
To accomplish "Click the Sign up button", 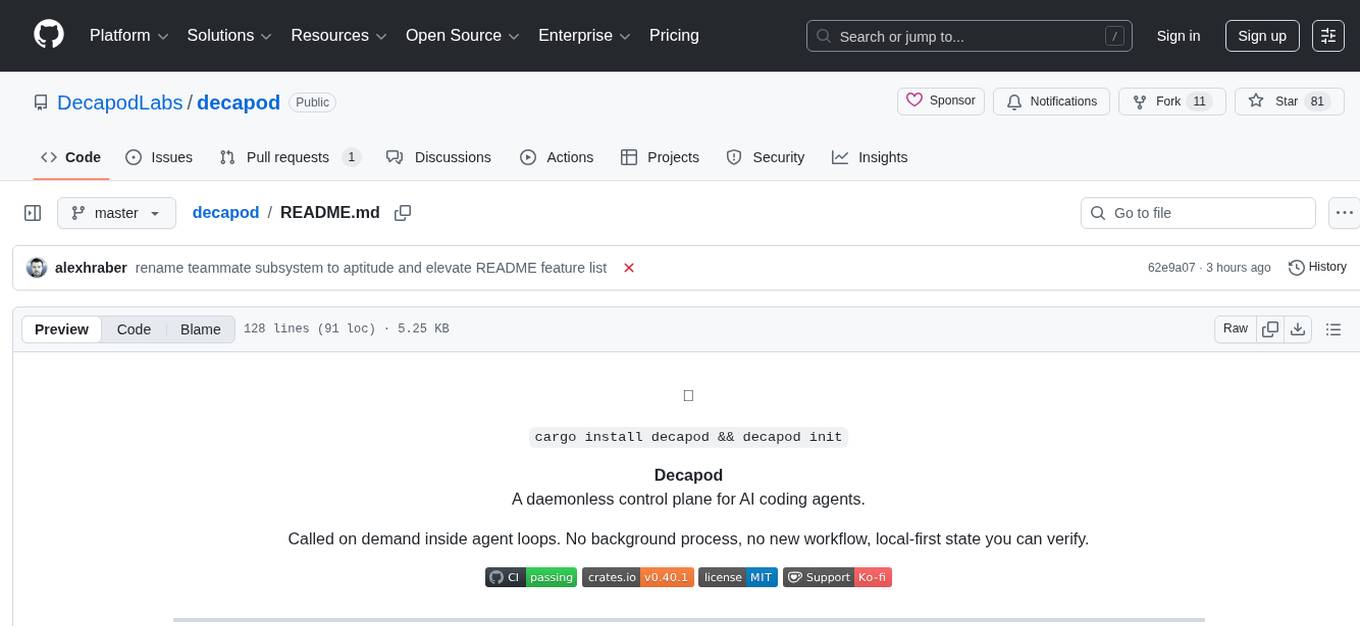I will coord(1261,35).
